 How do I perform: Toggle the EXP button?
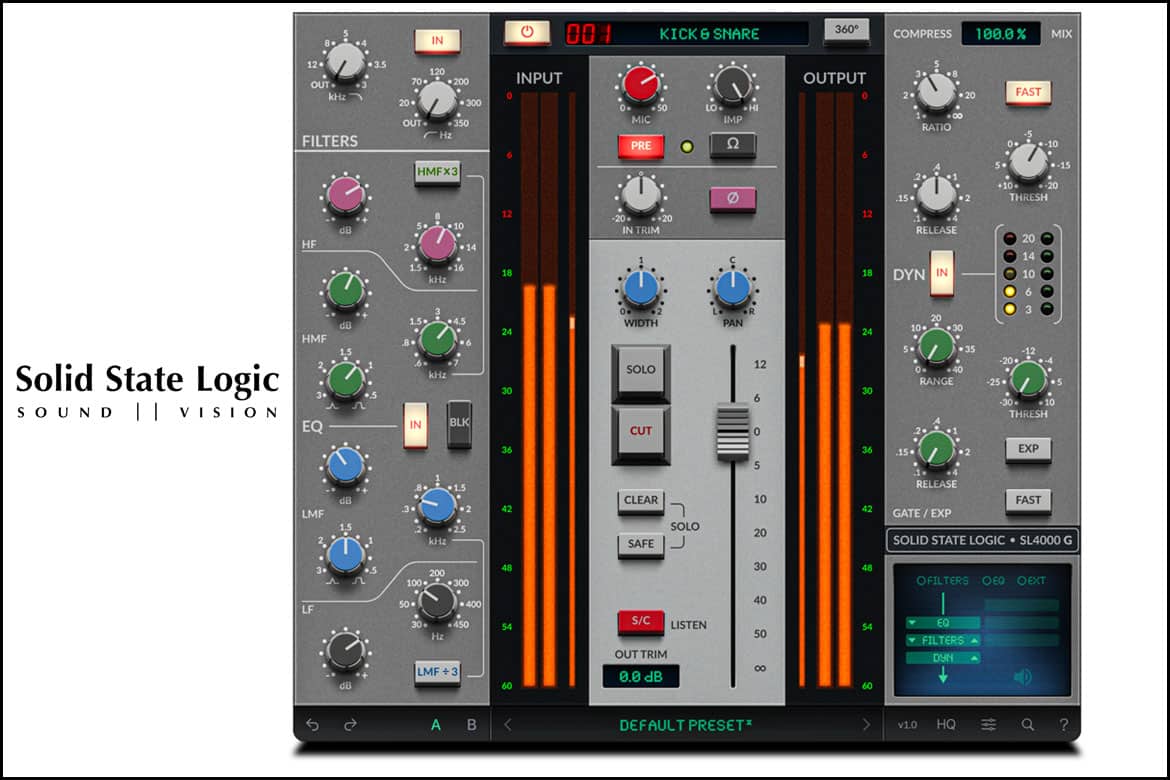click(1028, 449)
